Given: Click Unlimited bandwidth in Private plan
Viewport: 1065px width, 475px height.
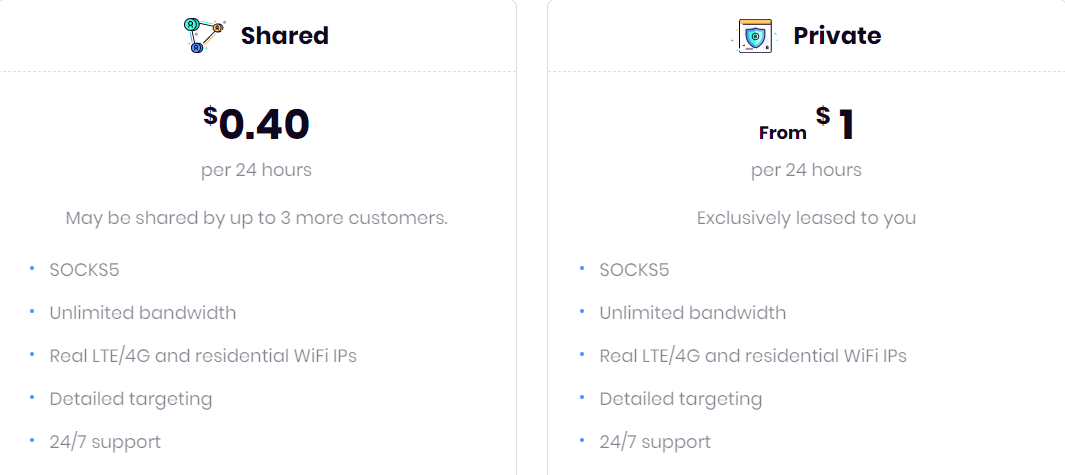Looking at the screenshot, I should 693,313.
